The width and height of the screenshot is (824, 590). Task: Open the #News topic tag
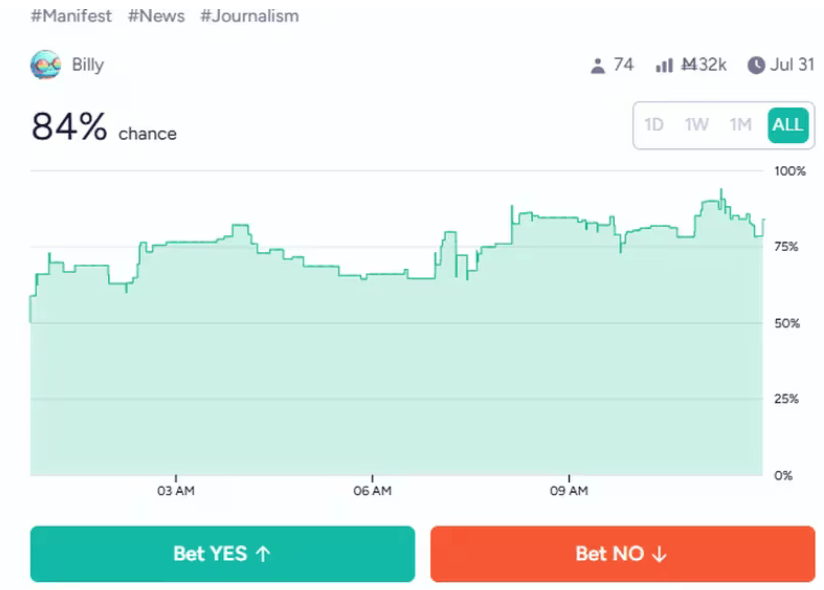tap(156, 16)
